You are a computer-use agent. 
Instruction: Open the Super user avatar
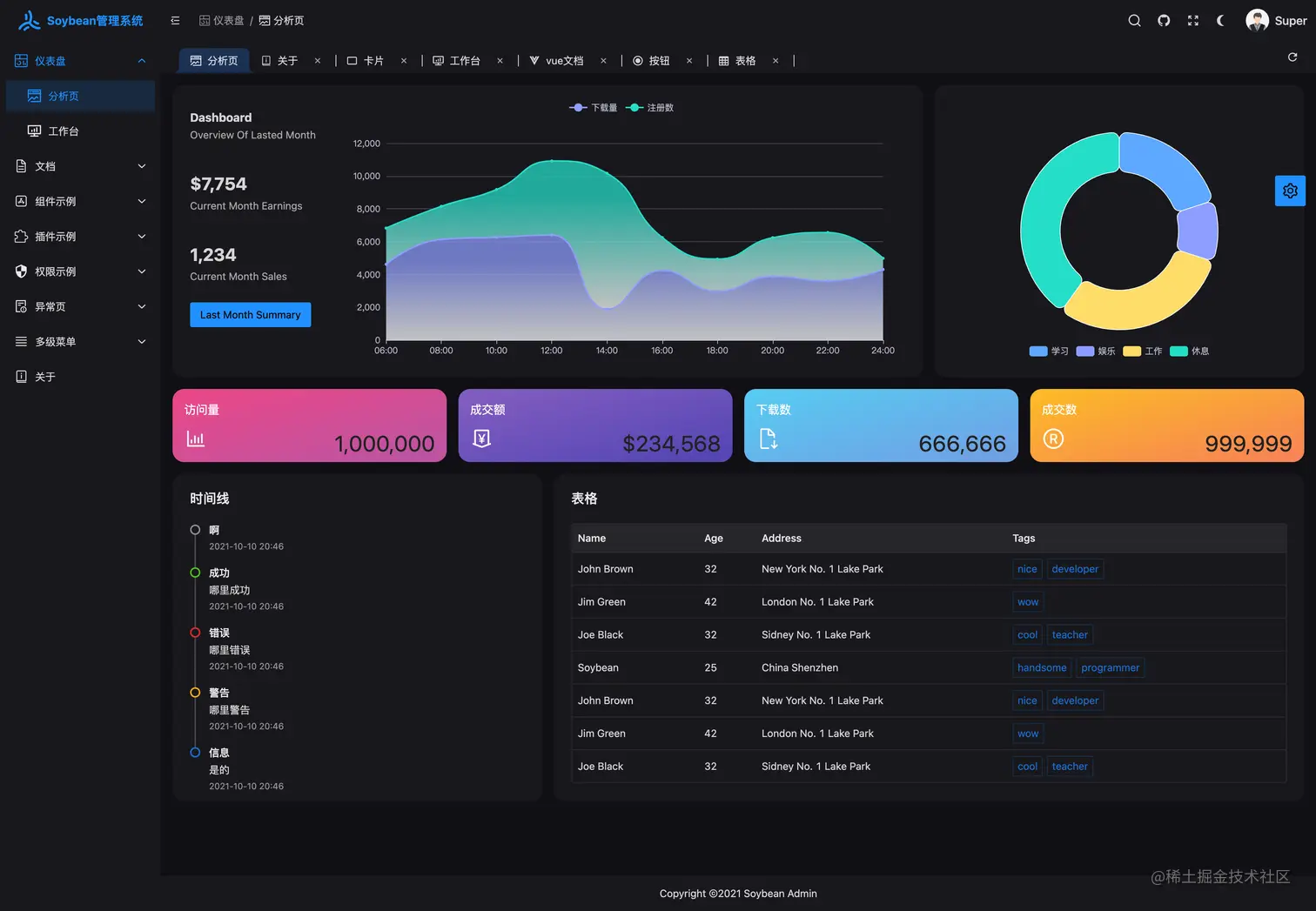click(1257, 21)
